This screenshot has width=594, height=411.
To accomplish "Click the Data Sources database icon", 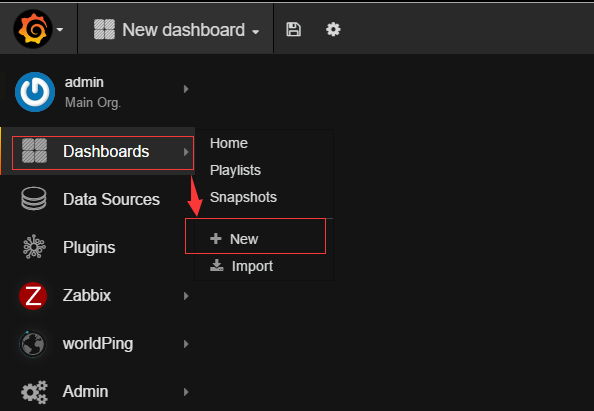I will click(x=34, y=199).
